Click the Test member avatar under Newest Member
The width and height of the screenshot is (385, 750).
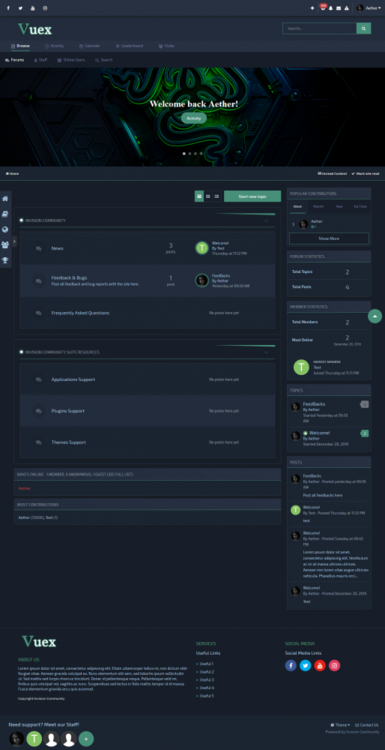coord(301,367)
